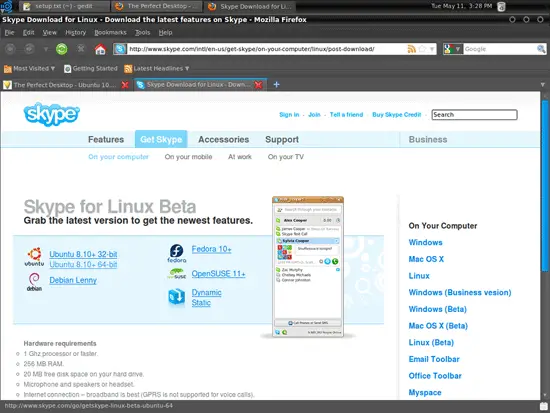Viewport: 550px width, 413px height.
Task: Download Ubuntu 8.10+ 32-bit package
Action: pyautogui.click(x=83, y=254)
